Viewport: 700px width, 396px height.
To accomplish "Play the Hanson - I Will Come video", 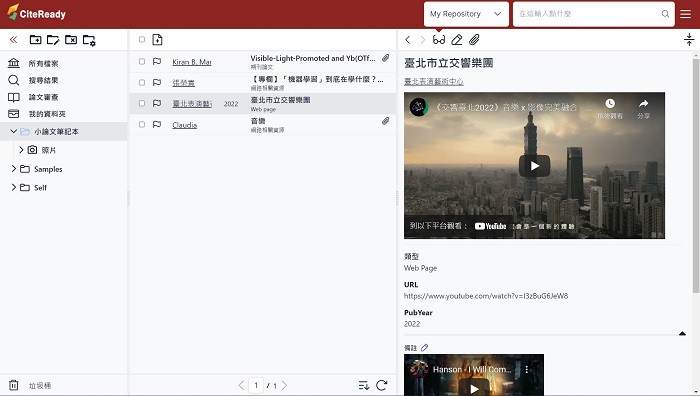I will pos(474,388).
